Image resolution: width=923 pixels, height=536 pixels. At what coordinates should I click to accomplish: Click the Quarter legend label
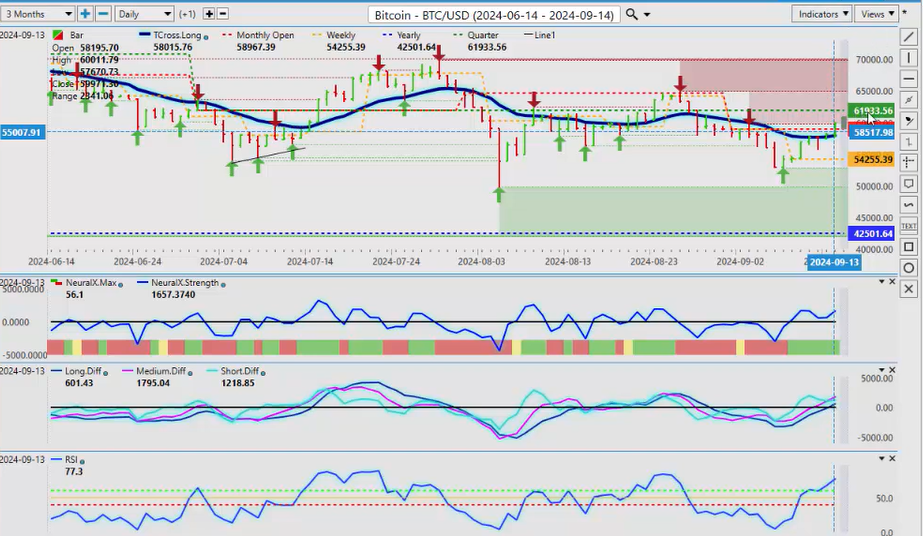(483, 35)
